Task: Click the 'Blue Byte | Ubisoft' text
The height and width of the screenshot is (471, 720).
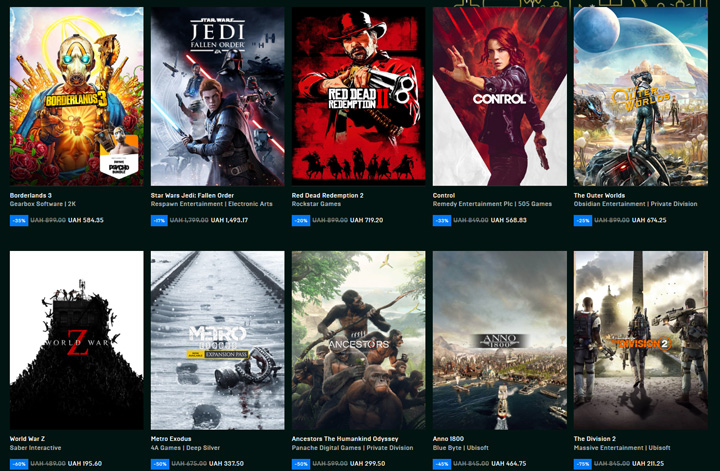Action: (x=461, y=448)
